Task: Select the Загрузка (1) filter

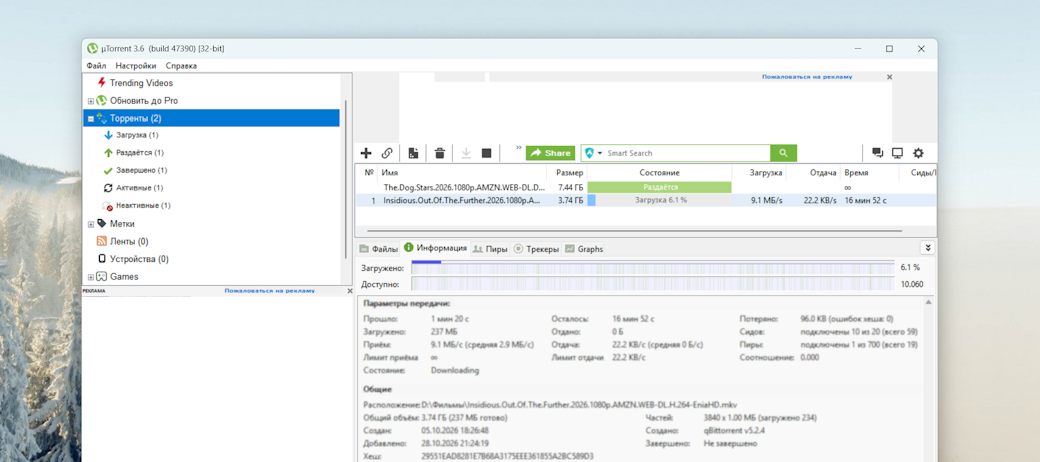Action: [137, 135]
